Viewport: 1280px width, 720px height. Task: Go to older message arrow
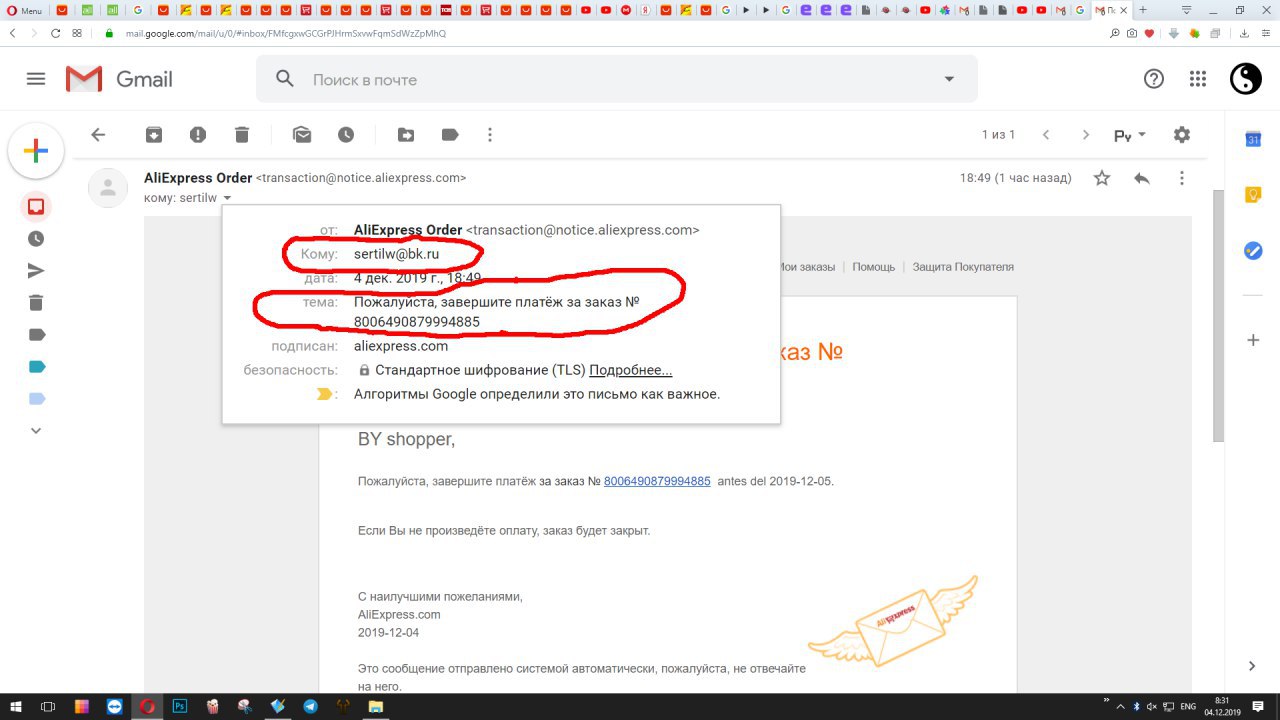[x=1086, y=135]
